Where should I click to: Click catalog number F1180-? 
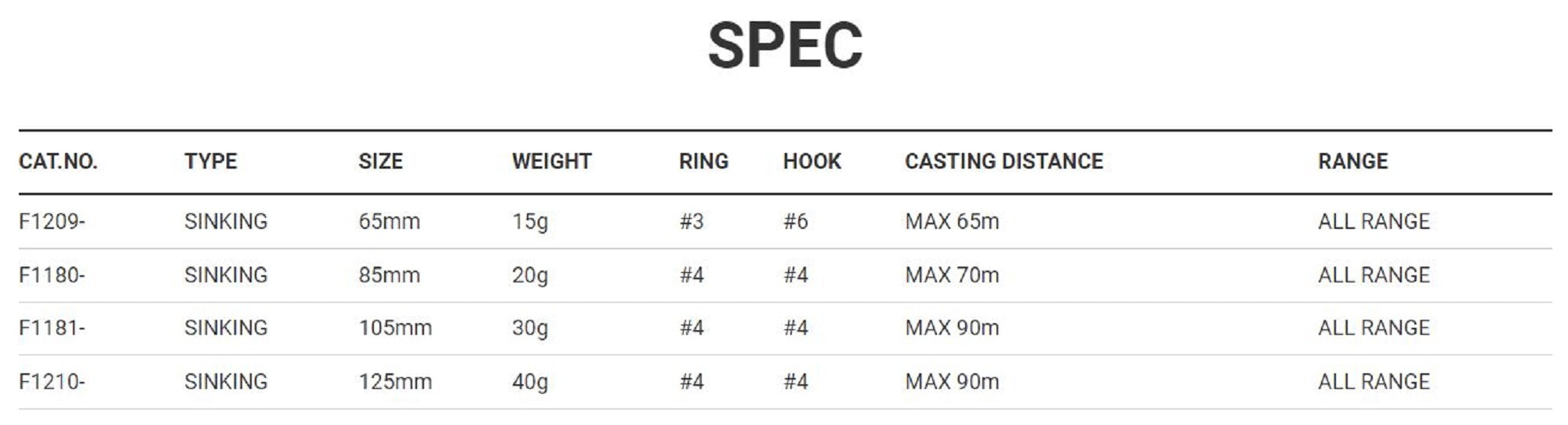pyautogui.click(x=52, y=275)
